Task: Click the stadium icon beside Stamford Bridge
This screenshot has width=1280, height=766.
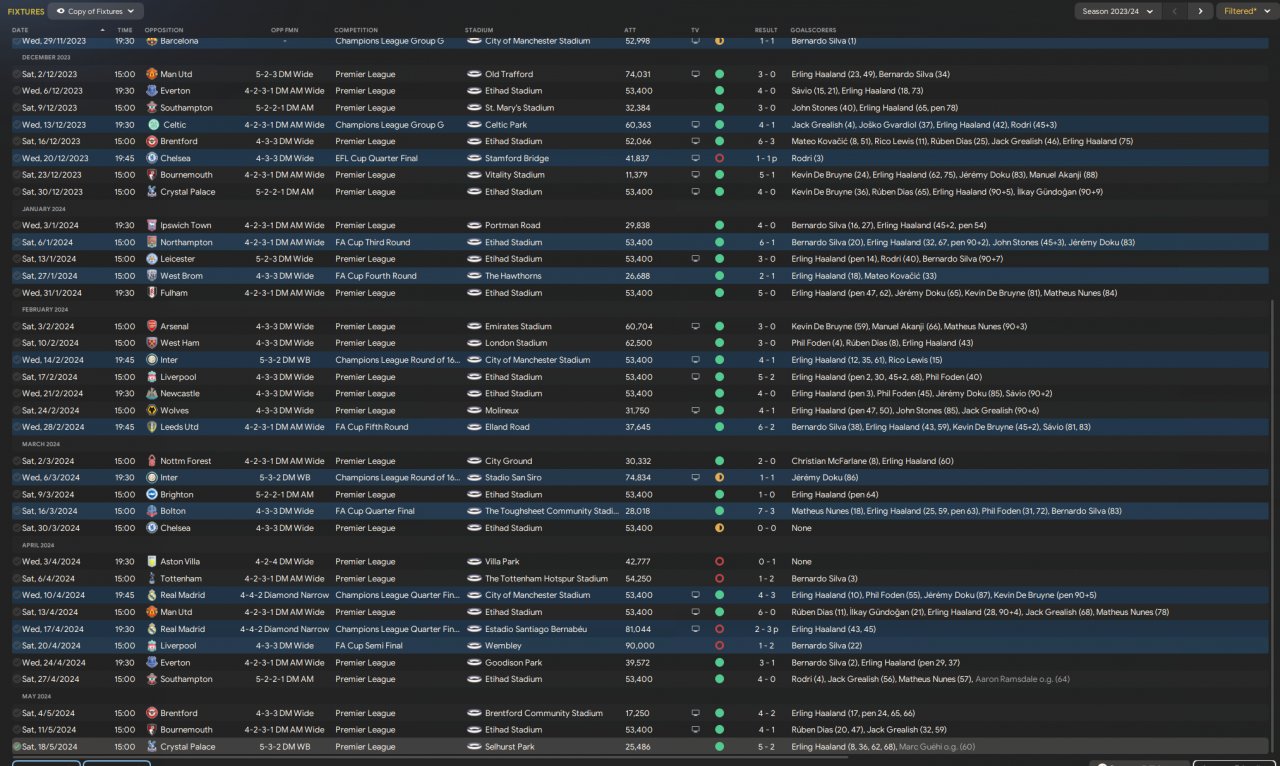Action: [474, 158]
